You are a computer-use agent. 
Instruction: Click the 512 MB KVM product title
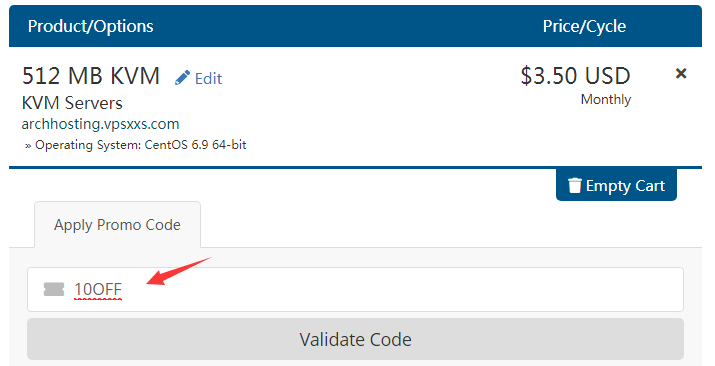pyautogui.click(x=91, y=76)
